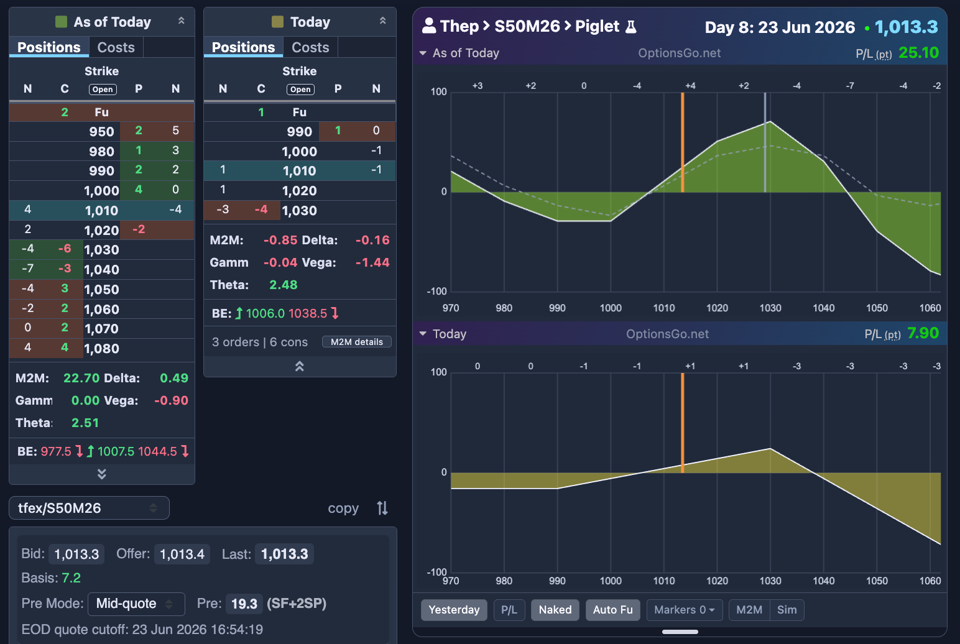Viewport: 960px width, 644px height.
Task: Click S50M26 in the breadcrumb
Action: click(x=527, y=26)
